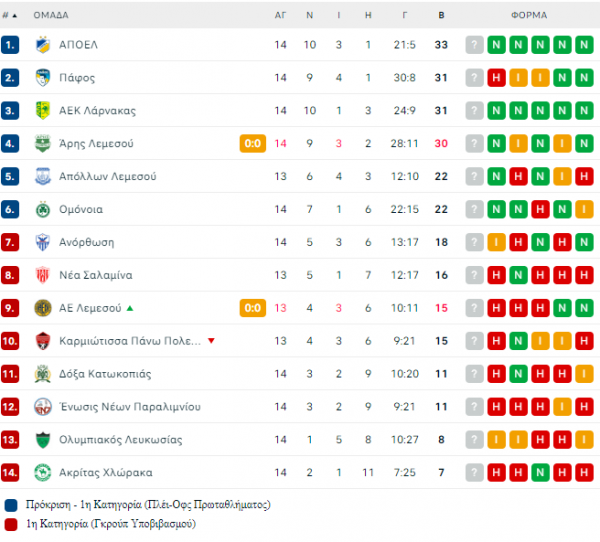Click the Πάφος club logo
600x542 pixels.
42,78
